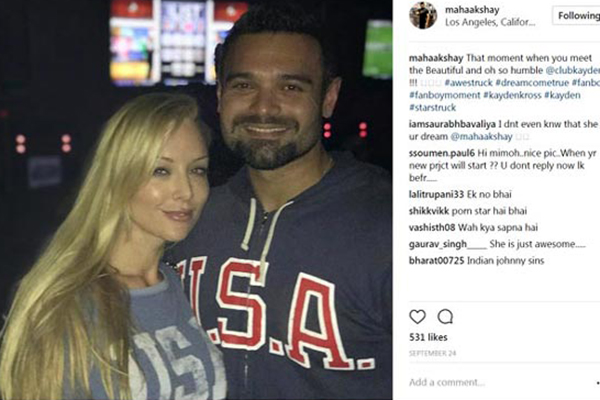600x400 pixels.
Task: Open the posted photo of two people
Action: click(x=196, y=200)
